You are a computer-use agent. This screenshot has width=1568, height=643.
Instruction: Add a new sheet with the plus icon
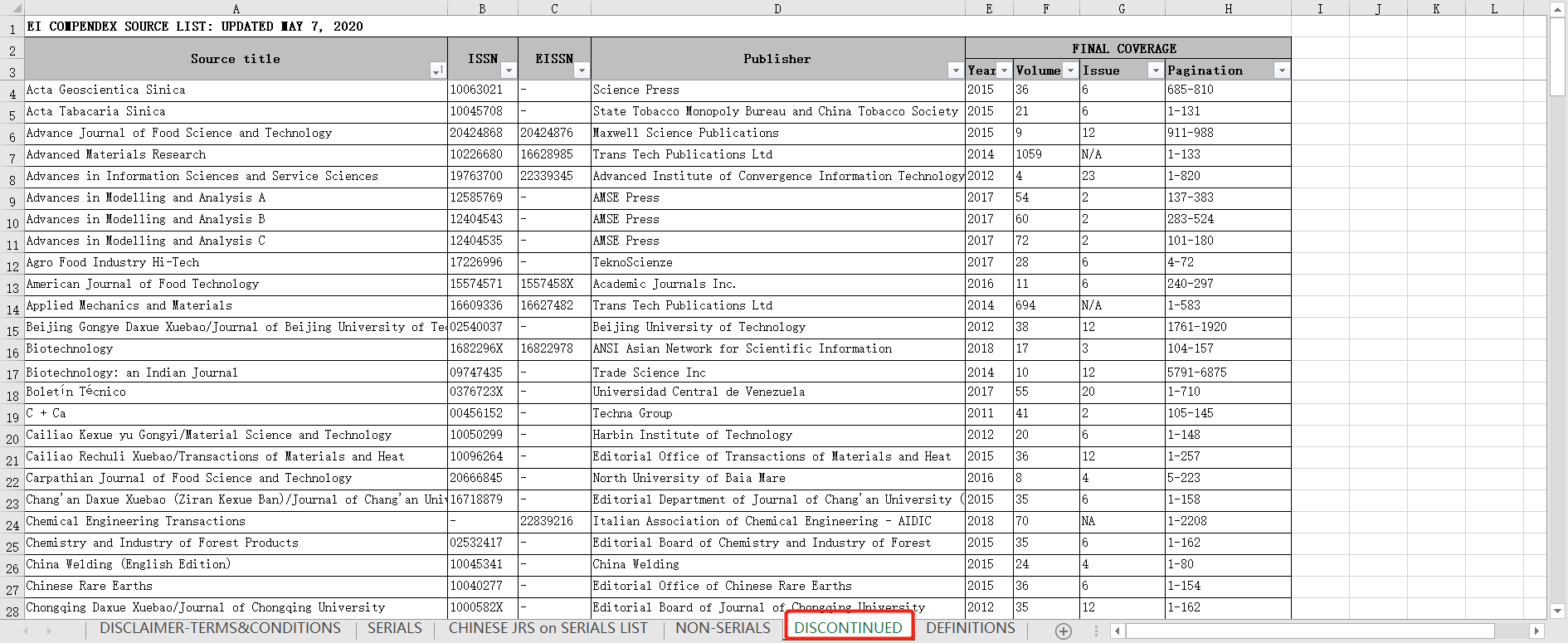1064,631
